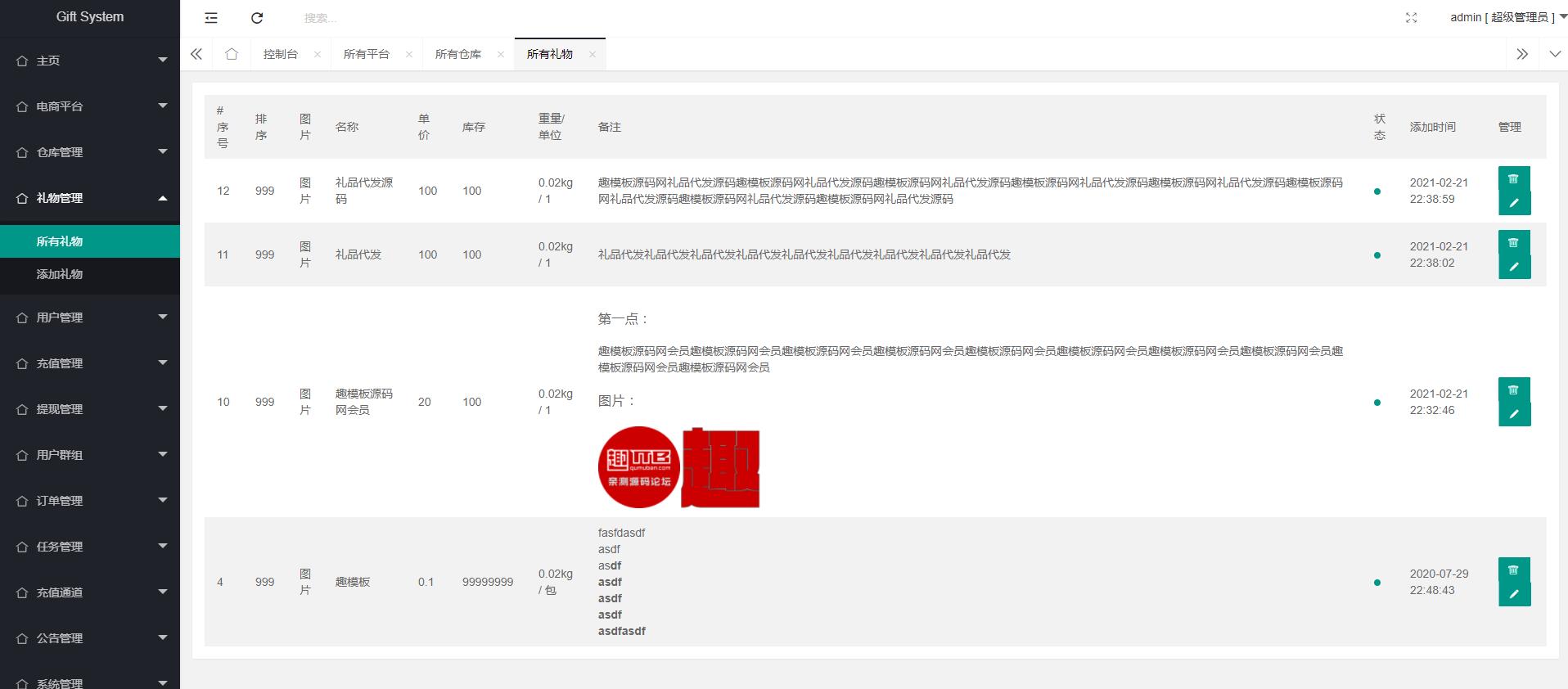This screenshot has width=1568, height=689.
Task: Expand the 充值通道 sidebar menu
Action: (90, 592)
